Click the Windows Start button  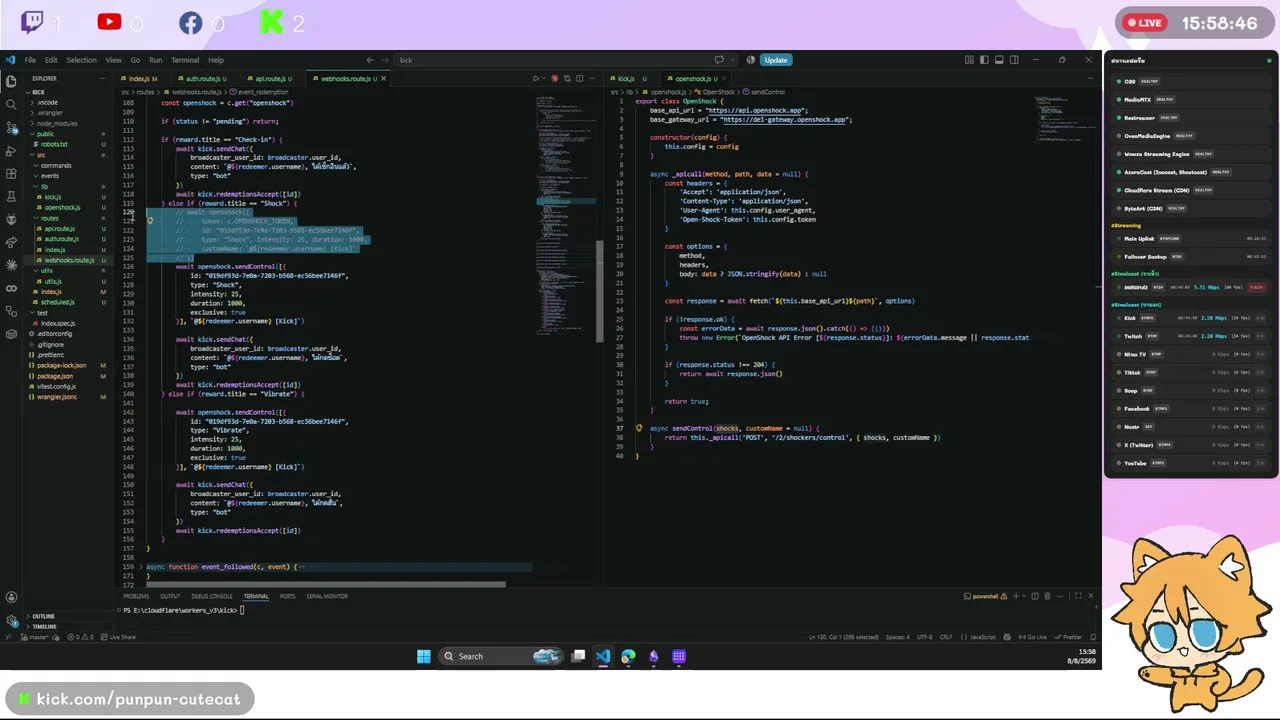click(x=424, y=656)
